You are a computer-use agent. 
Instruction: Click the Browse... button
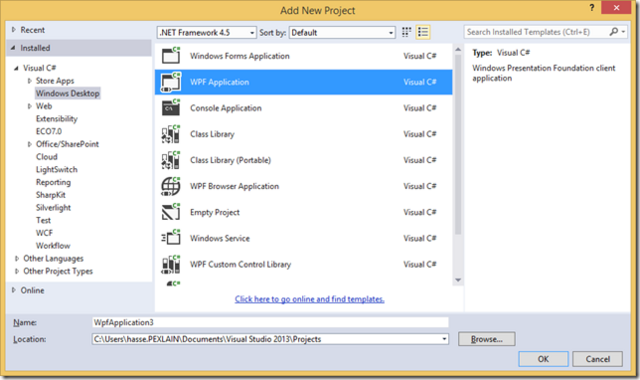(x=487, y=339)
